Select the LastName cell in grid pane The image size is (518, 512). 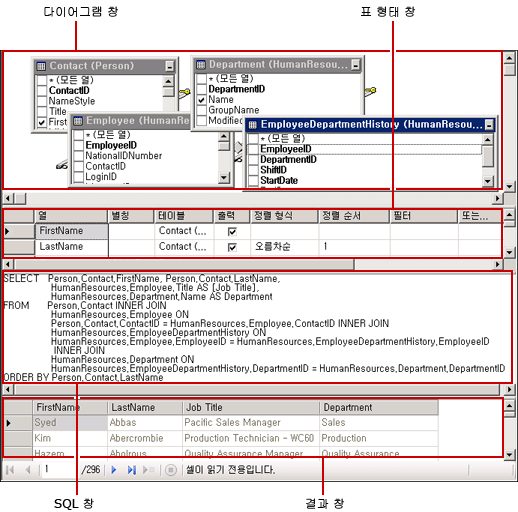click(x=72, y=247)
